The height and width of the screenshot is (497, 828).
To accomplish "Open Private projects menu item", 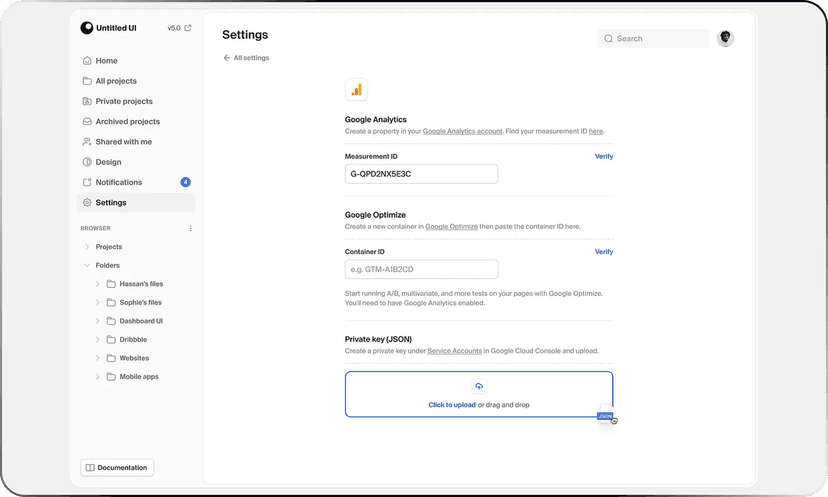I will pyautogui.click(x=136, y=101).
